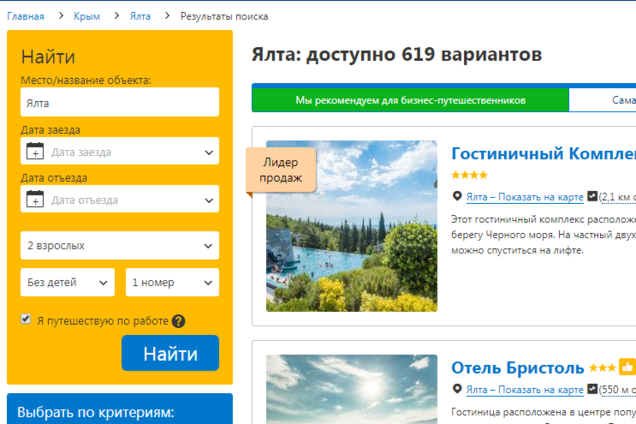Open Дата отъезда date dropdown
Image resolution: width=636 pixels, height=424 pixels.
point(120,199)
